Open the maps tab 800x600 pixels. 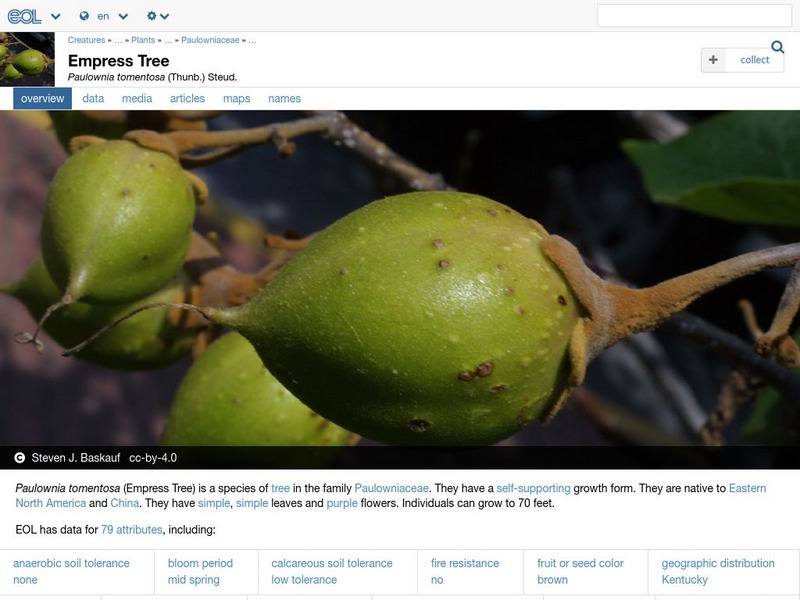click(x=236, y=98)
